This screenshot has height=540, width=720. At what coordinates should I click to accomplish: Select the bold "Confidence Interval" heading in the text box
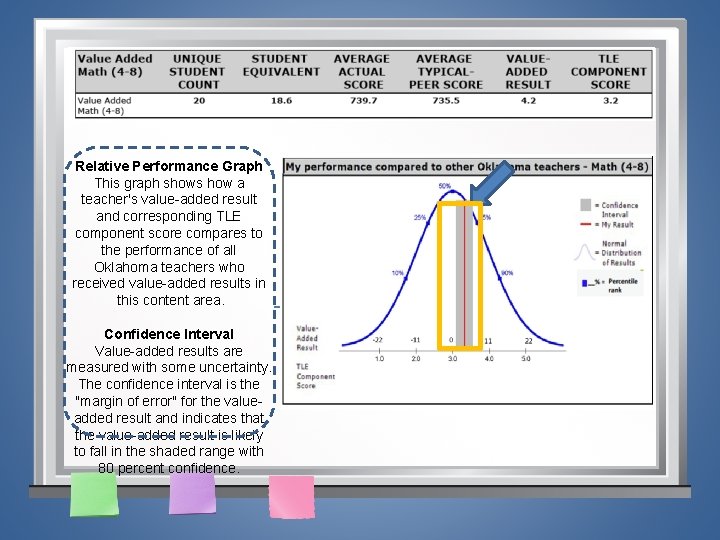click(x=169, y=334)
